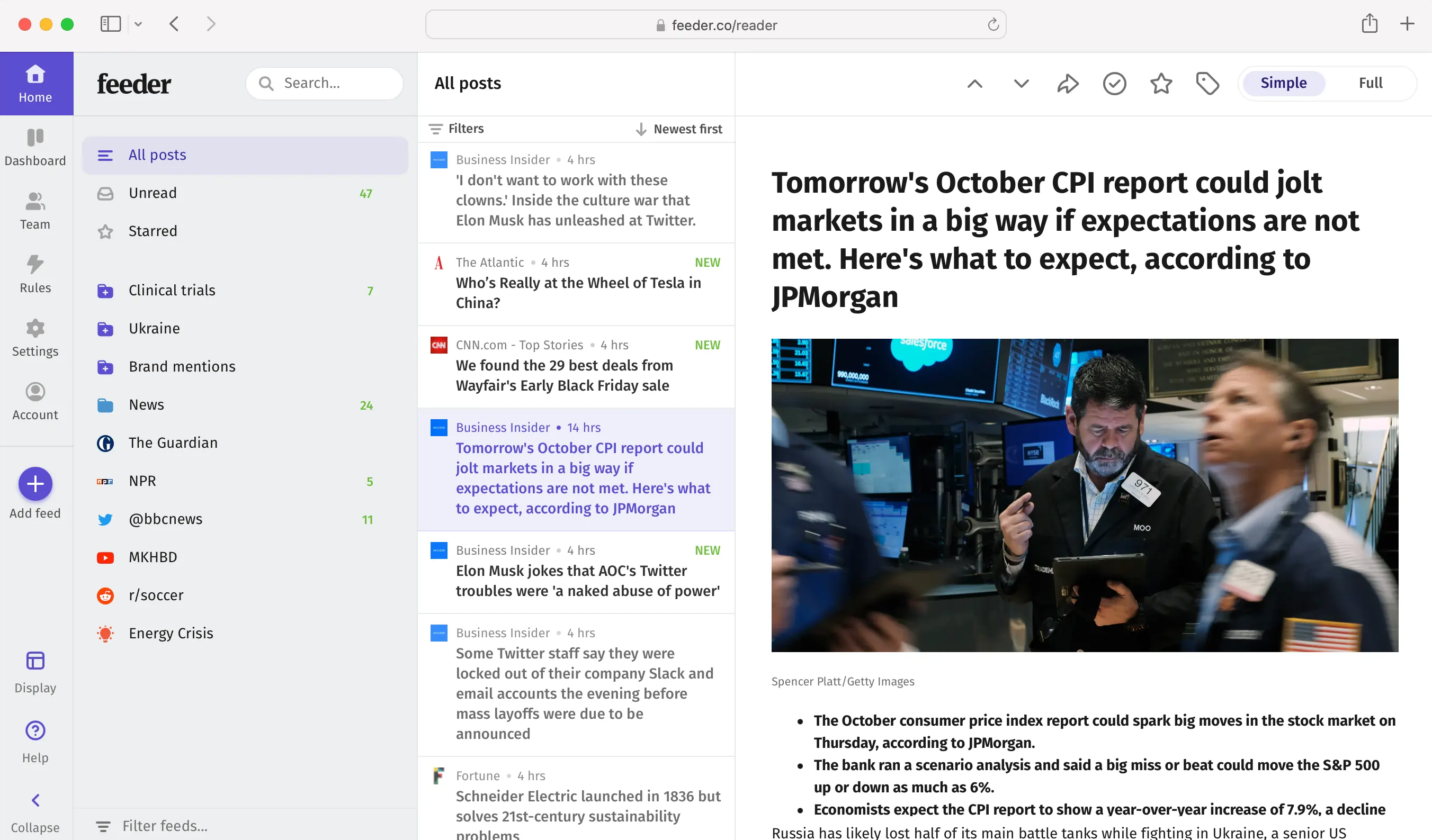The image size is (1432, 840).
Task: Open Team section in sidebar
Action: tap(35, 211)
